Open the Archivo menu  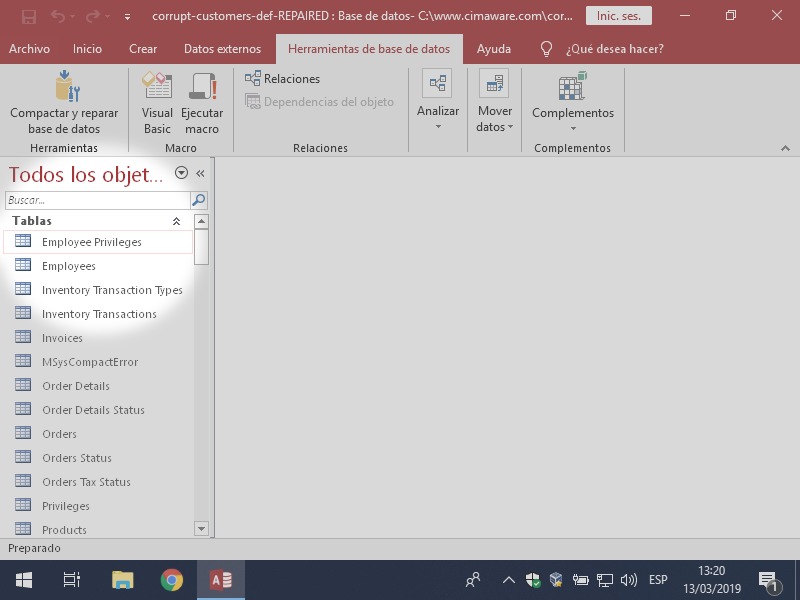pos(29,49)
